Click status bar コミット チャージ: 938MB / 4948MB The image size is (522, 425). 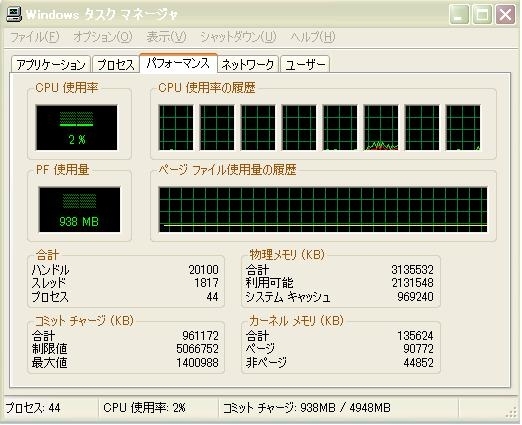307,408
